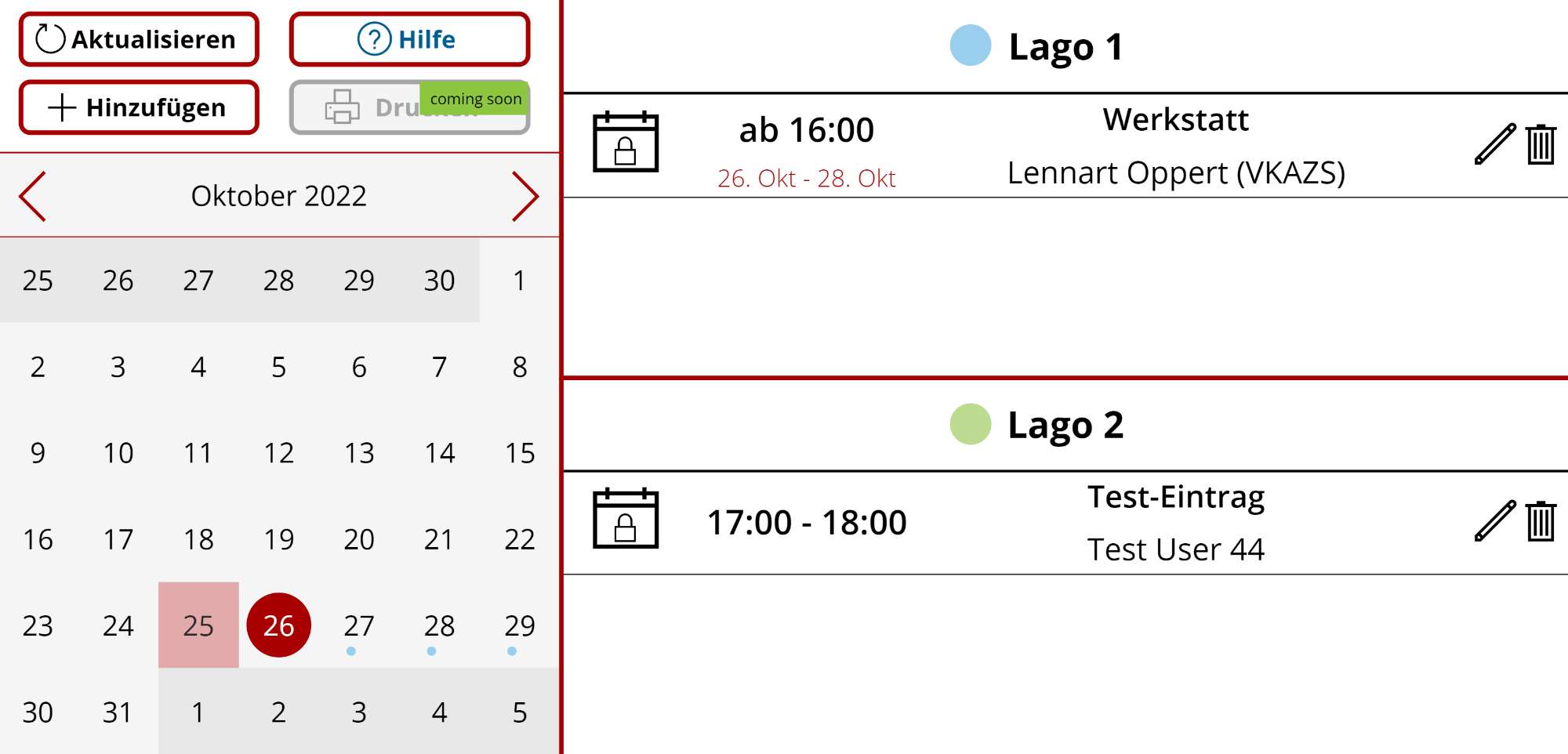This screenshot has height=754, width=1568.
Task: Click the locked calendar icon for Werkstatt
Action: 626,142
